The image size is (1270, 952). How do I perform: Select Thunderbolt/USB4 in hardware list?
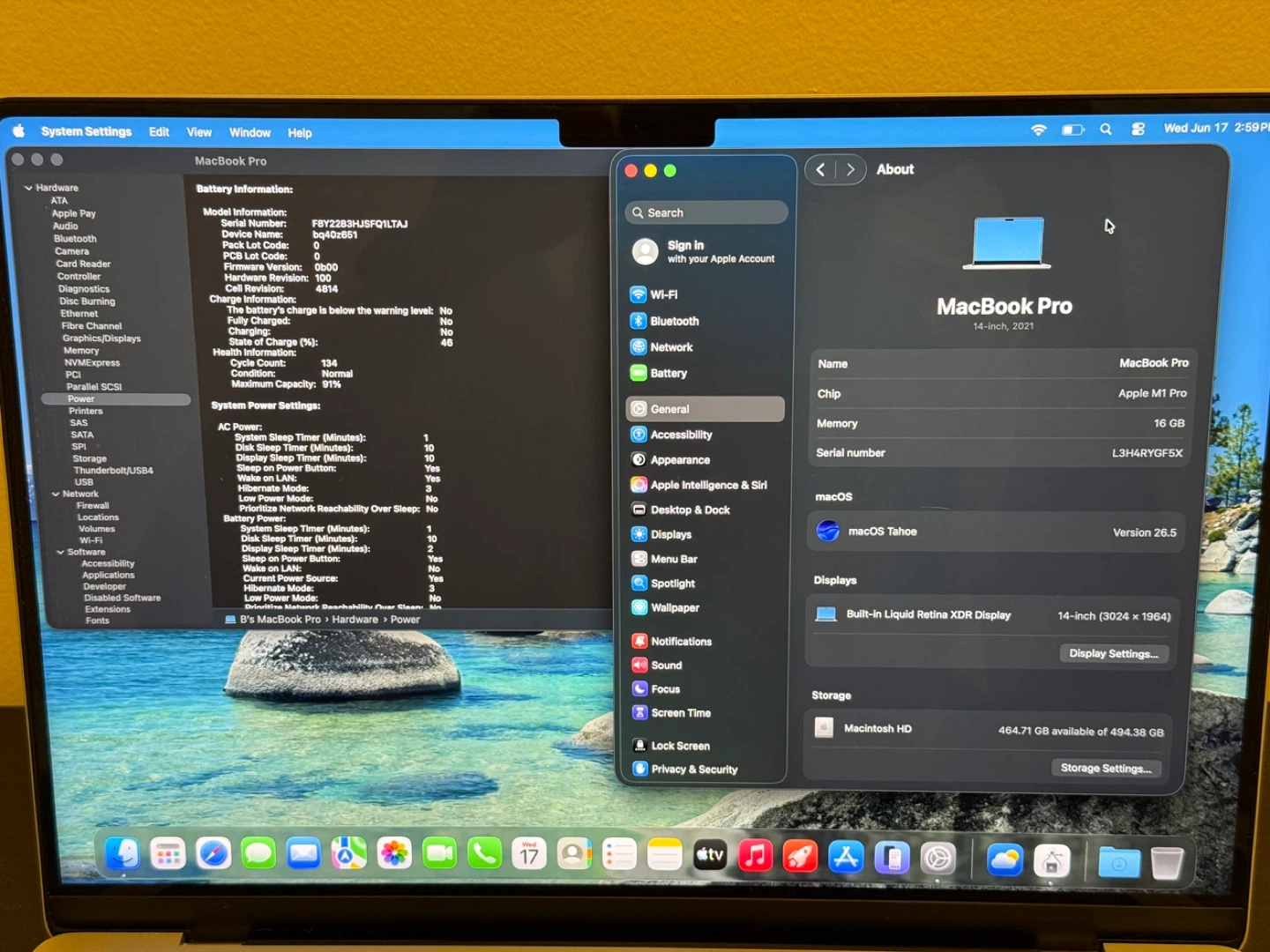pos(113,471)
